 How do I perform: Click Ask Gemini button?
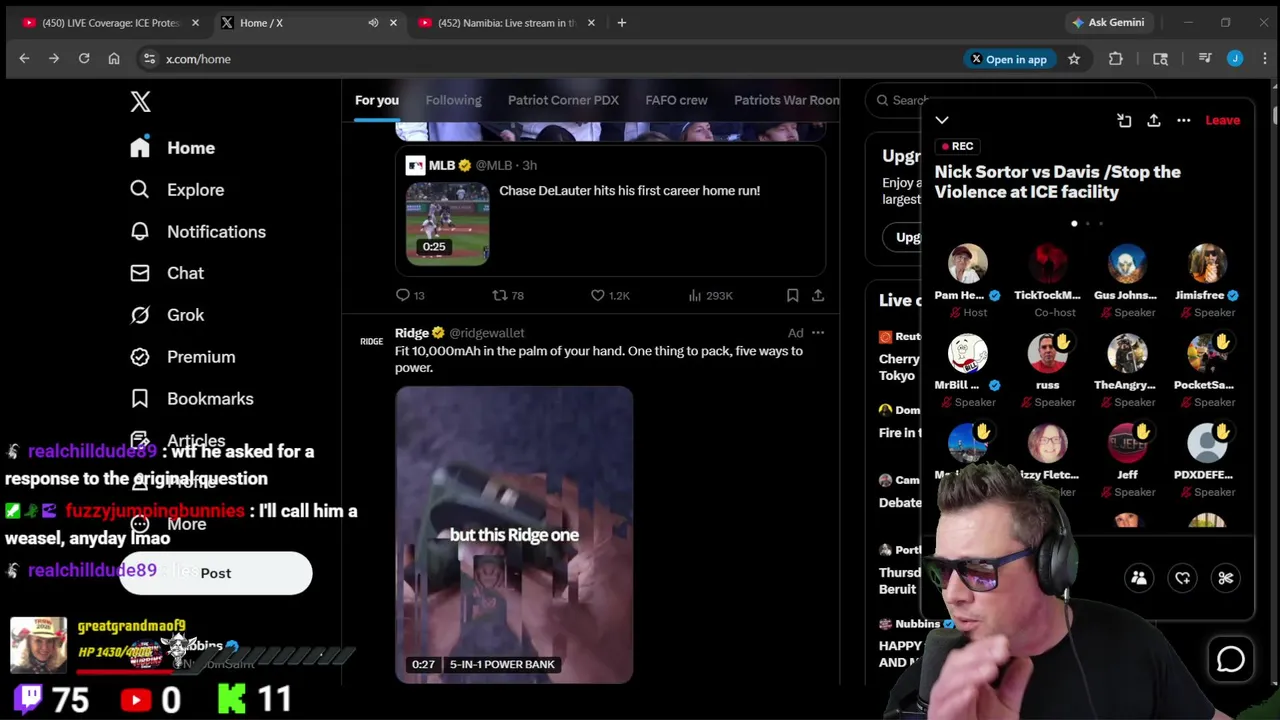(x=1107, y=22)
